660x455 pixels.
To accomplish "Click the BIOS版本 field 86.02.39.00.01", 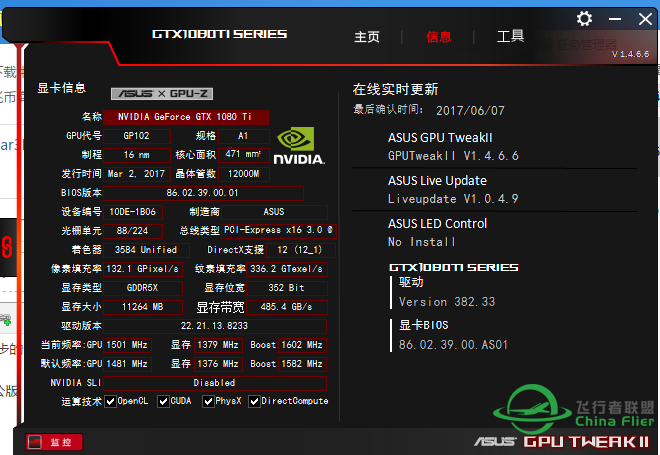I will (x=203, y=193).
